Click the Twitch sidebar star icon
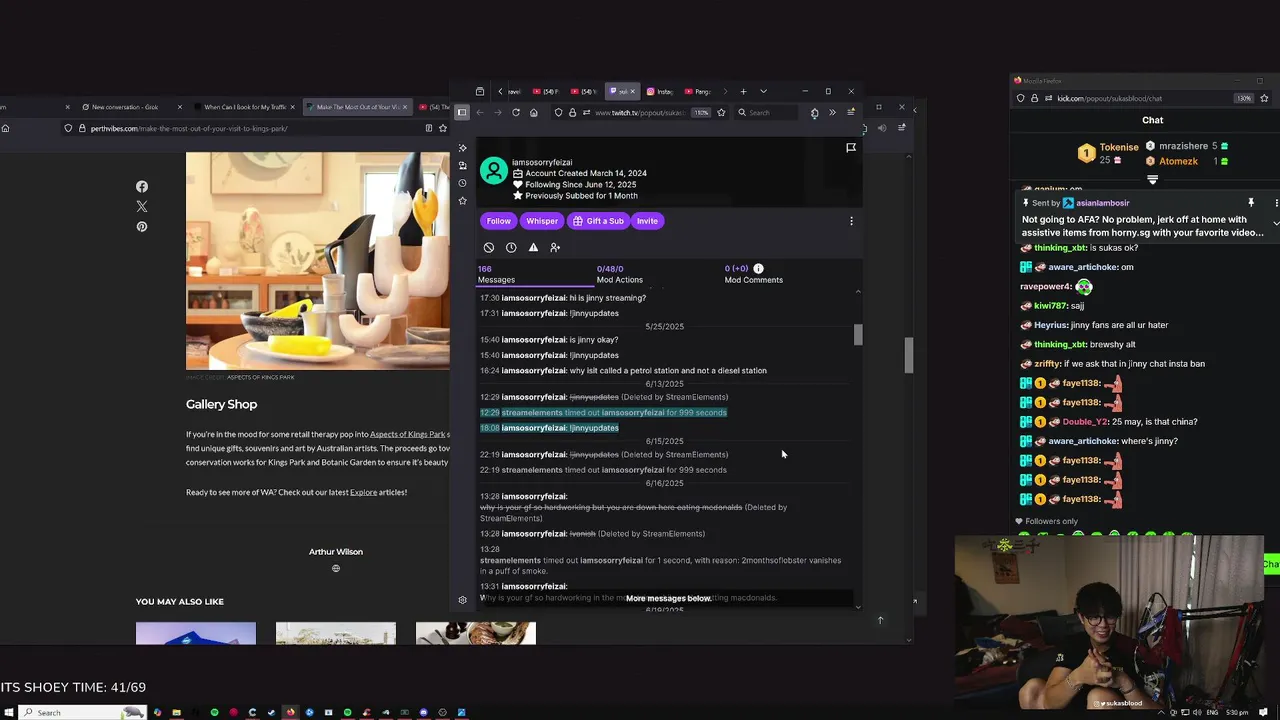The image size is (1280, 720). (462, 201)
